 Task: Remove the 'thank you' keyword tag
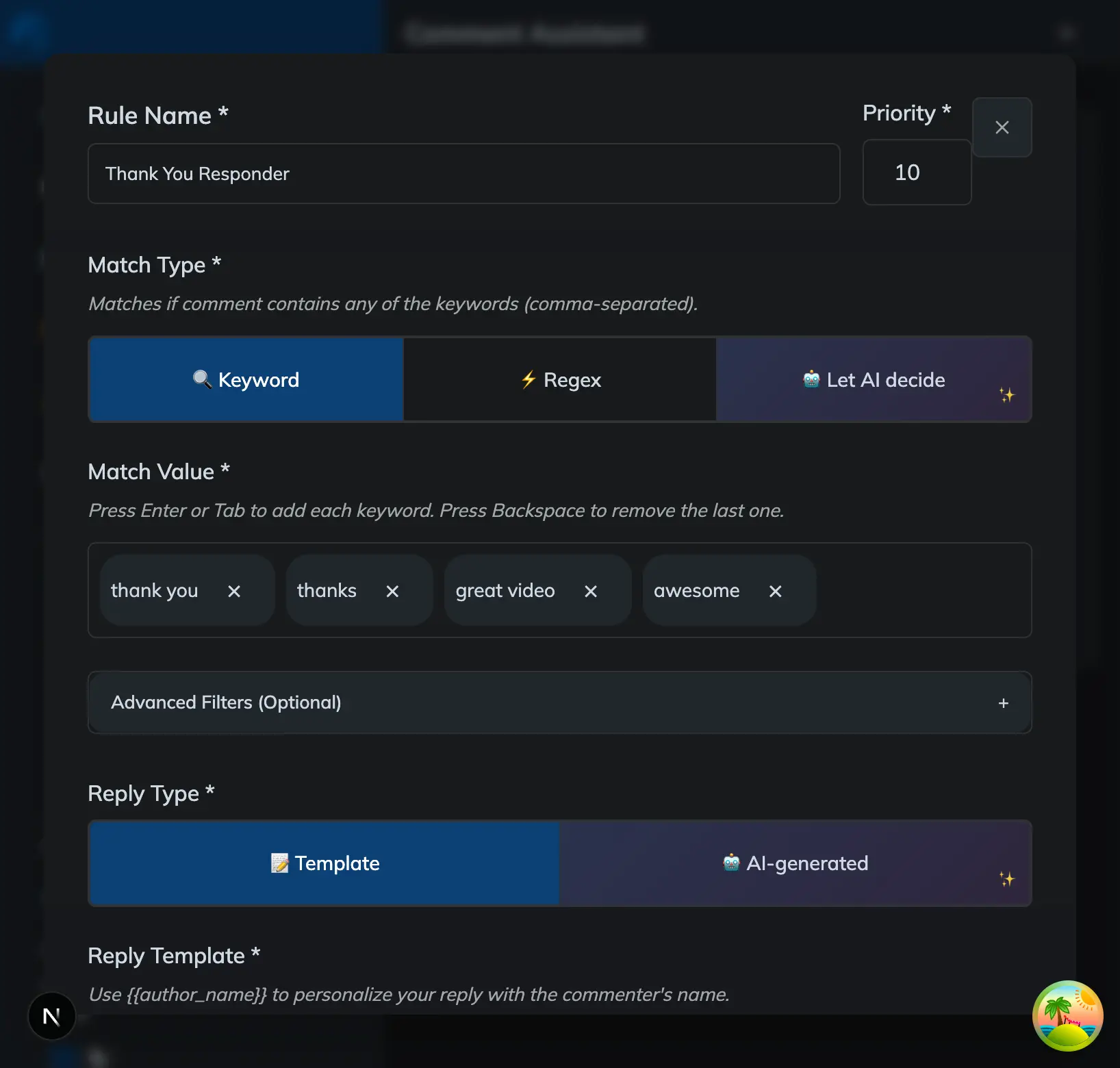pos(234,590)
